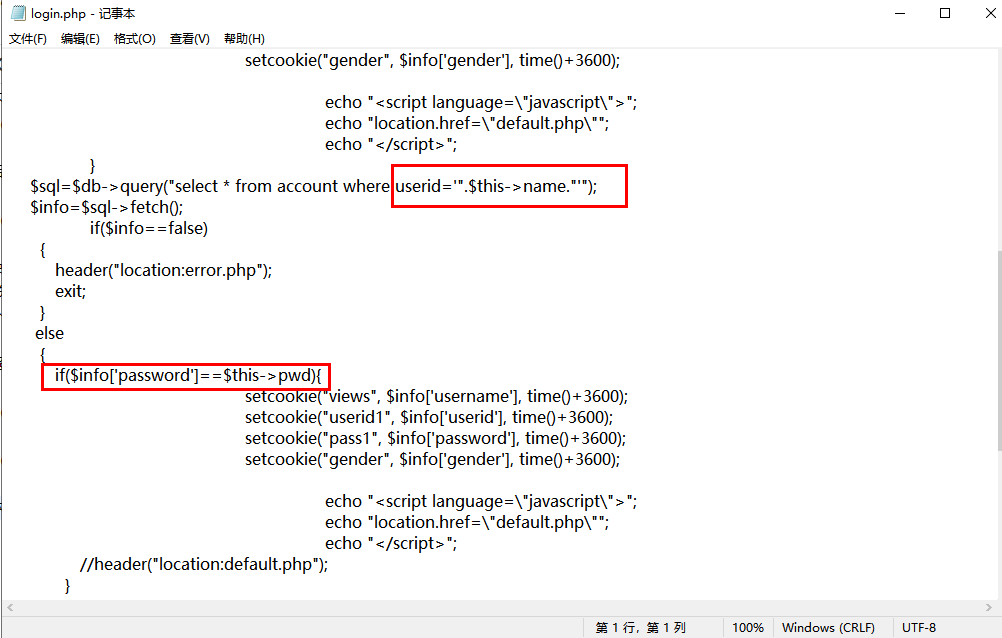Open the 帮助(H) menu
This screenshot has height=638, width=1002.
point(244,39)
